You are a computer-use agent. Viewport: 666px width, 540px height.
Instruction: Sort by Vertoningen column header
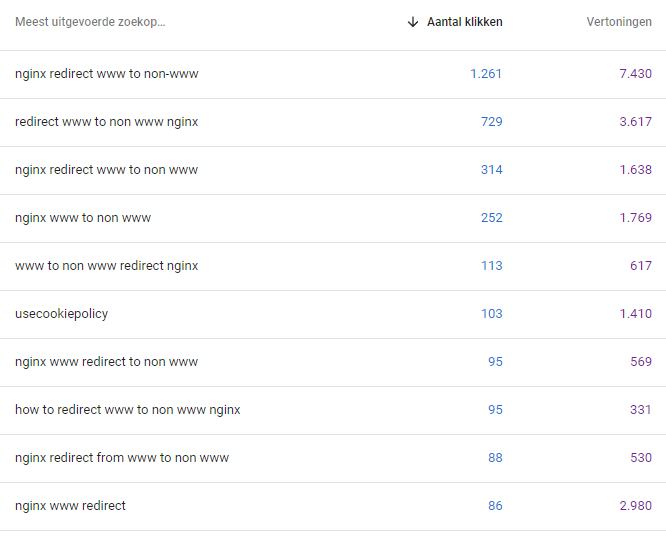point(619,22)
